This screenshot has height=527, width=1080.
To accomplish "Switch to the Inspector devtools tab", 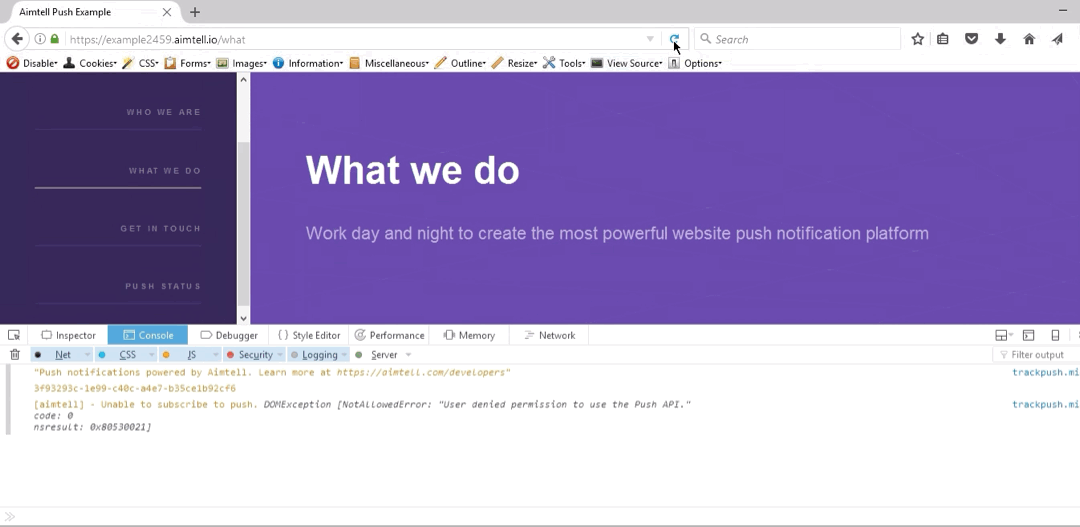I will click(x=69, y=335).
